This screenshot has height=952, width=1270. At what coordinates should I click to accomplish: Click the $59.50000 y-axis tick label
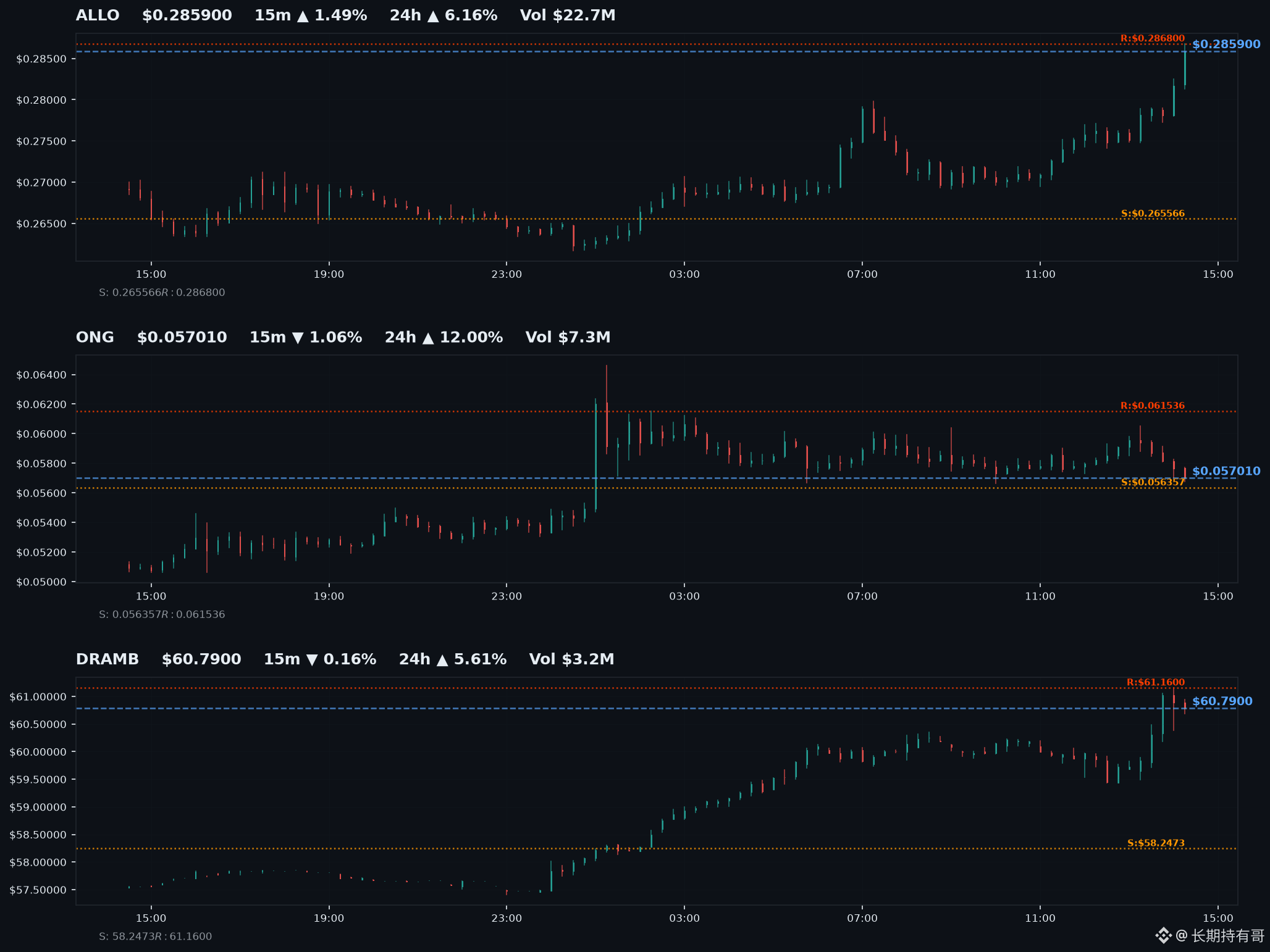pos(38,780)
